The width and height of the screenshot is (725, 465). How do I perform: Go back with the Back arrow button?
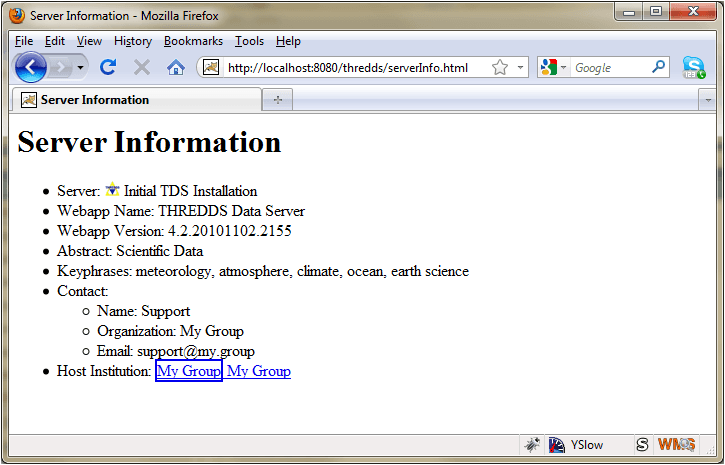(x=31, y=67)
